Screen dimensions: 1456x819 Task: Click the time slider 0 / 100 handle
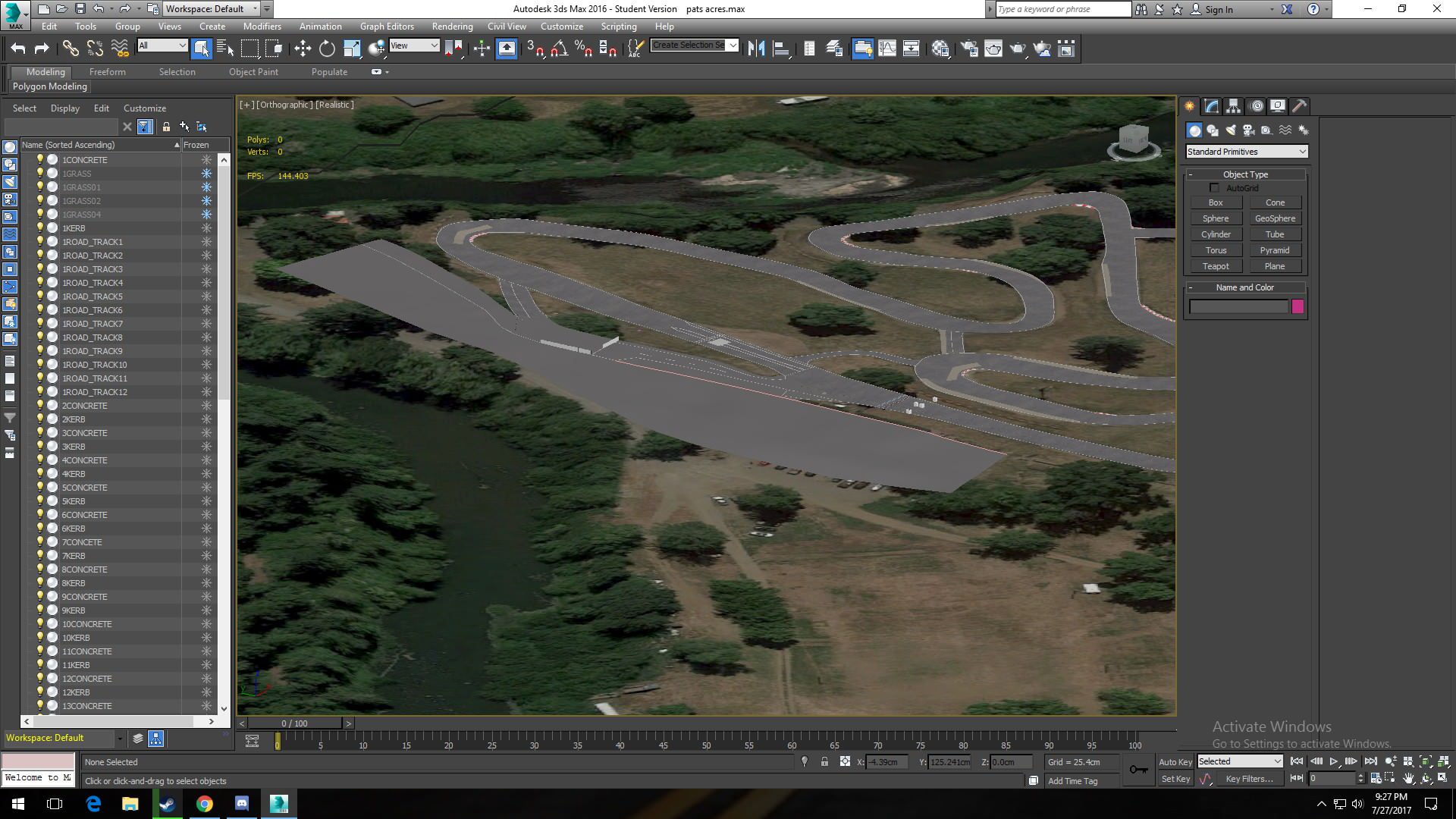[x=295, y=723]
